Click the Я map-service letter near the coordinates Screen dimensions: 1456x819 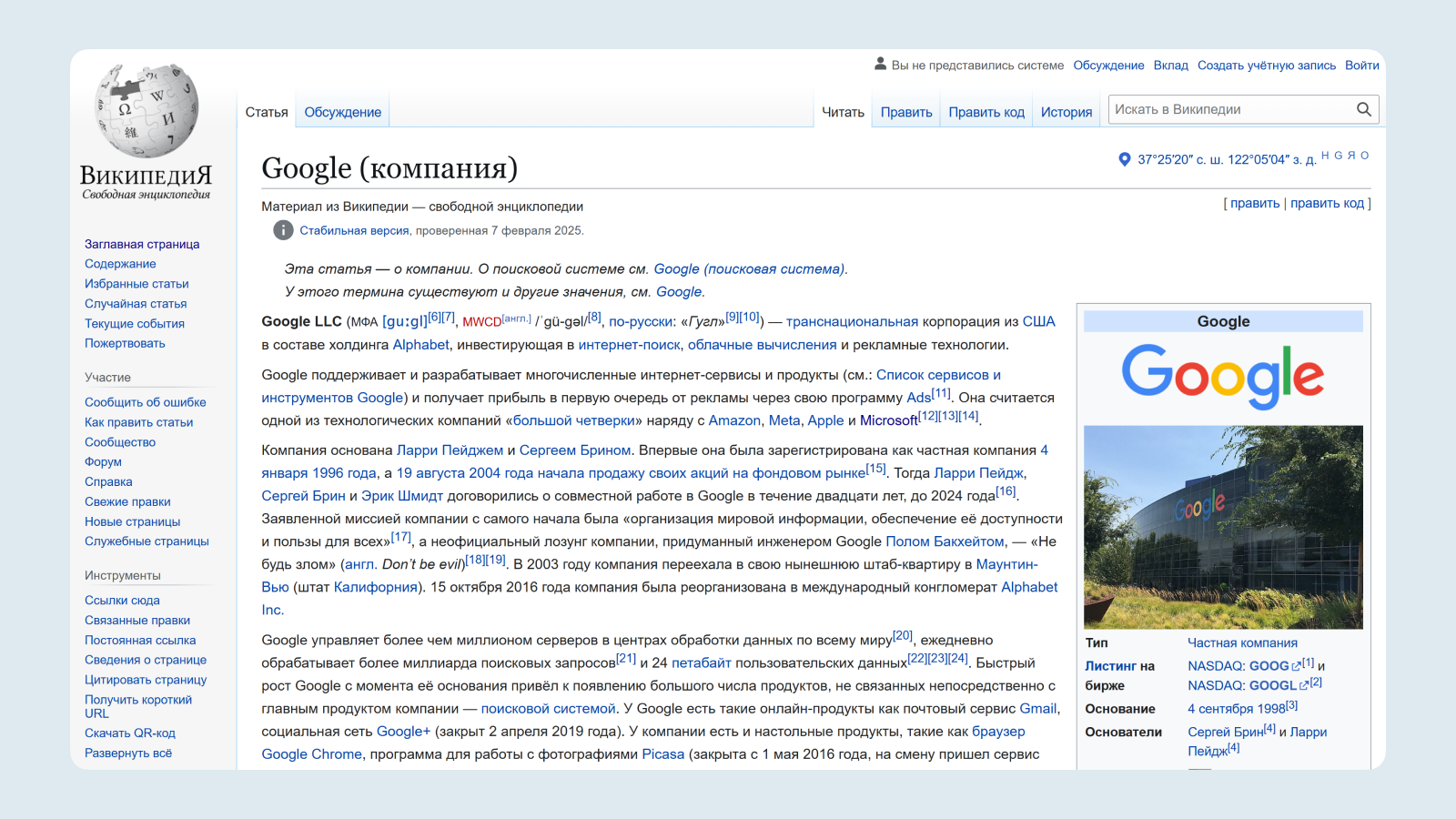coord(1350,155)
